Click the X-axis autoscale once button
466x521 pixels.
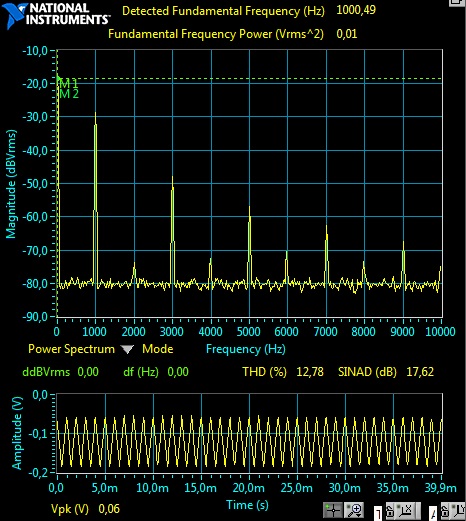406,511
